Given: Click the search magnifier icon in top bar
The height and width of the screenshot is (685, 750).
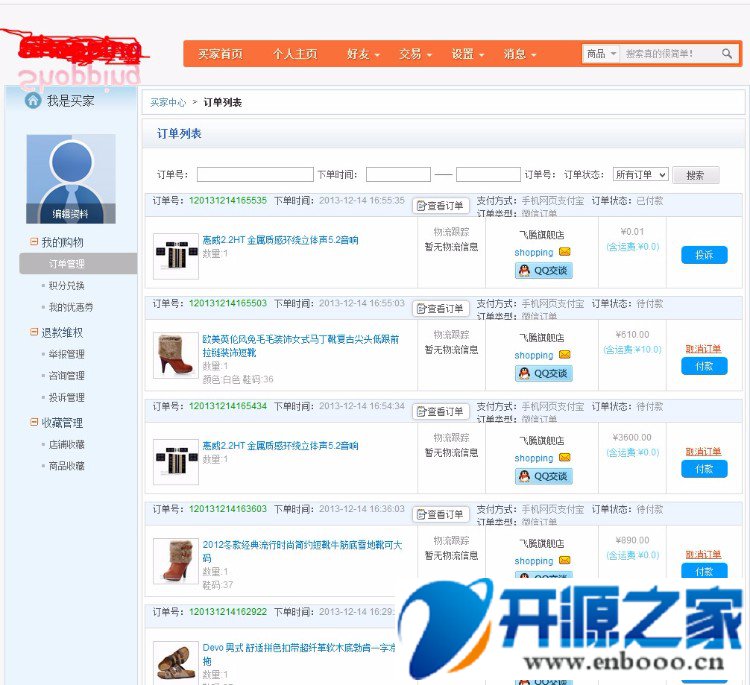Looking at the screenshot, I should click(727, 54).
